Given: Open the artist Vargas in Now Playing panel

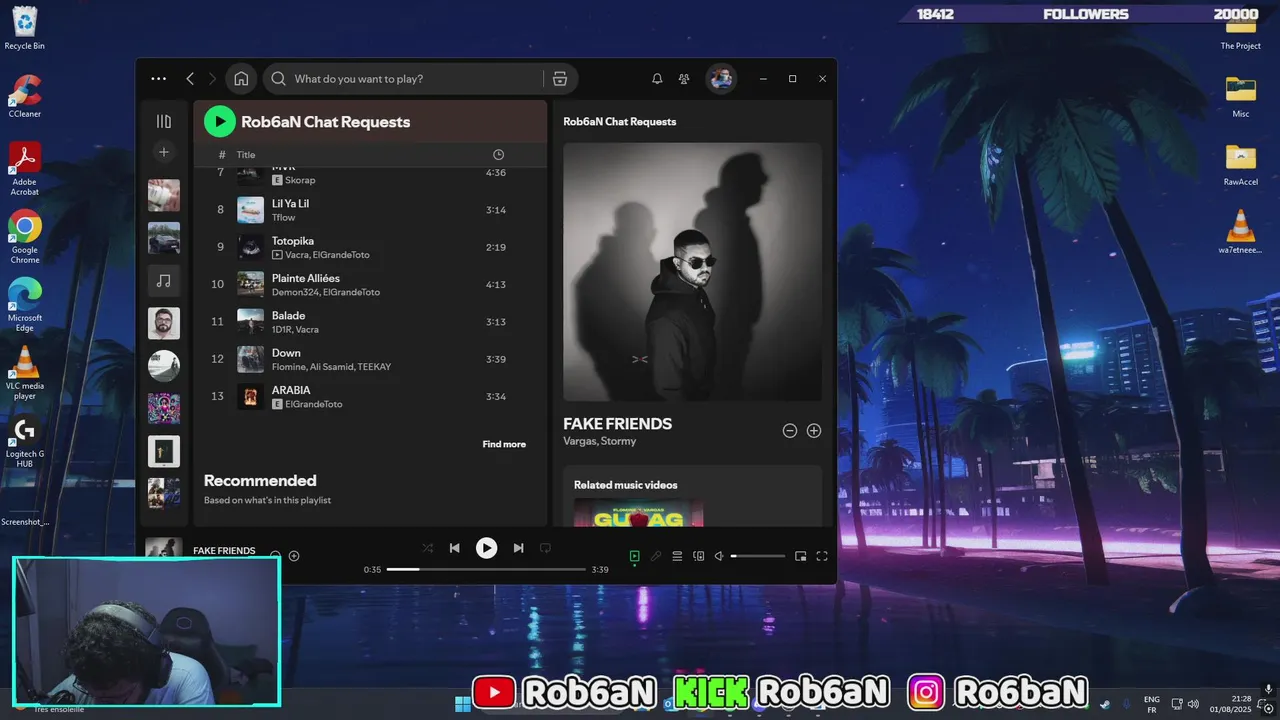Looking at the screenshot, I should (x=579, y=441).
